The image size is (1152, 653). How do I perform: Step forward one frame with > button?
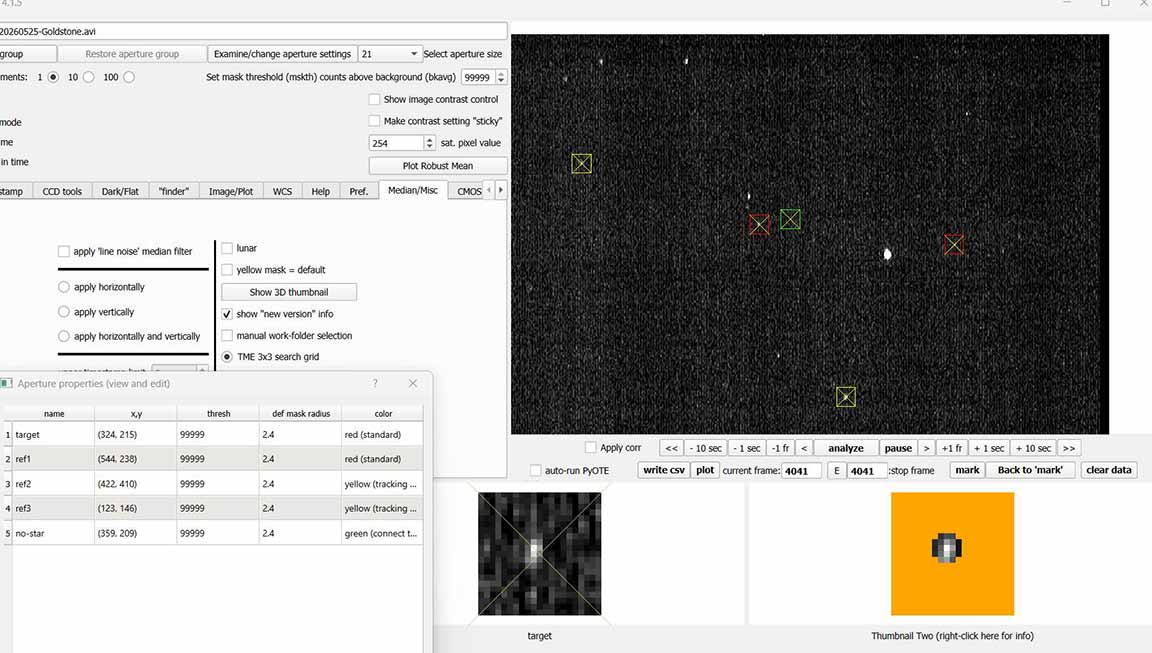click(926, 448)
